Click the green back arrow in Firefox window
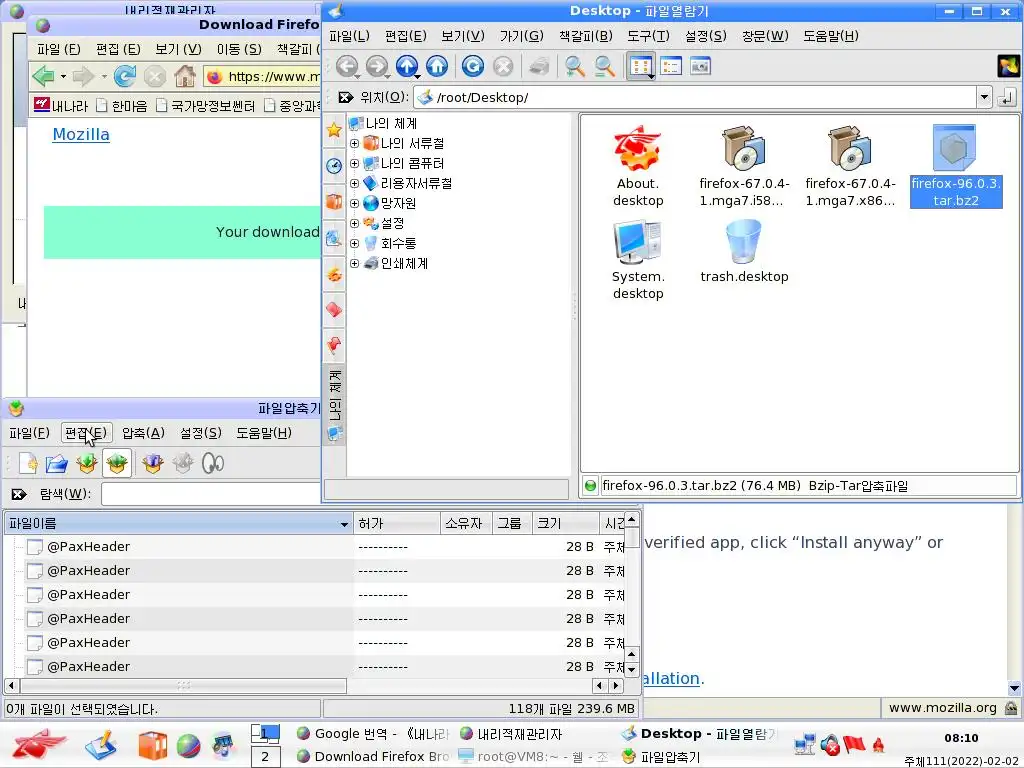This screenshot has height=768, width=1024. [43, 76]
